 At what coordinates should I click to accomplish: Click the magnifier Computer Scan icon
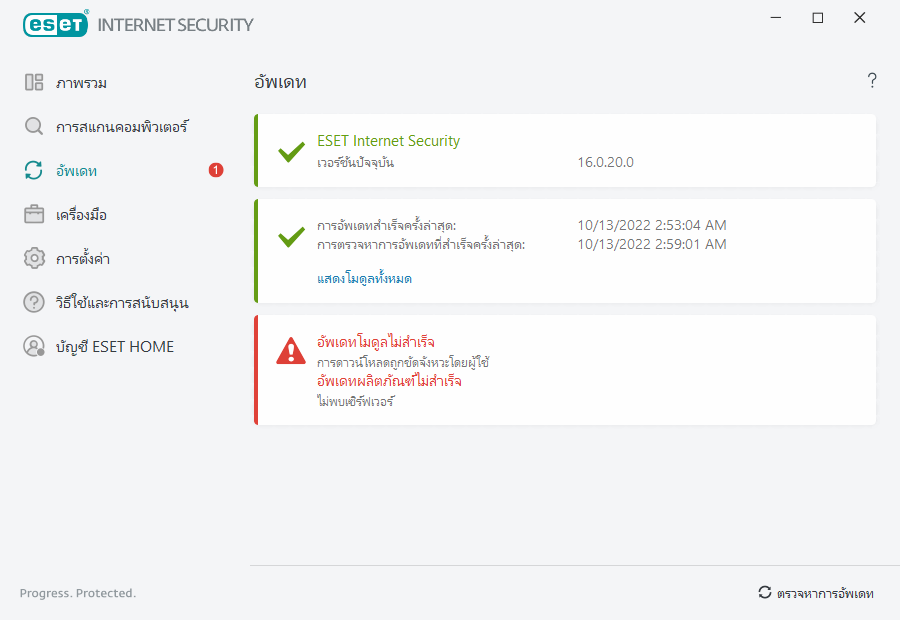[x=34, y=127]
